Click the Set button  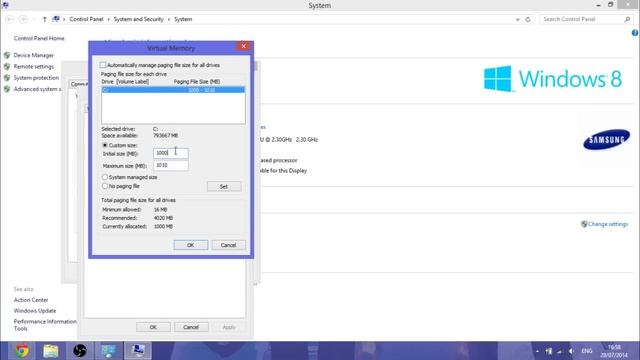[x=224, y=187]
